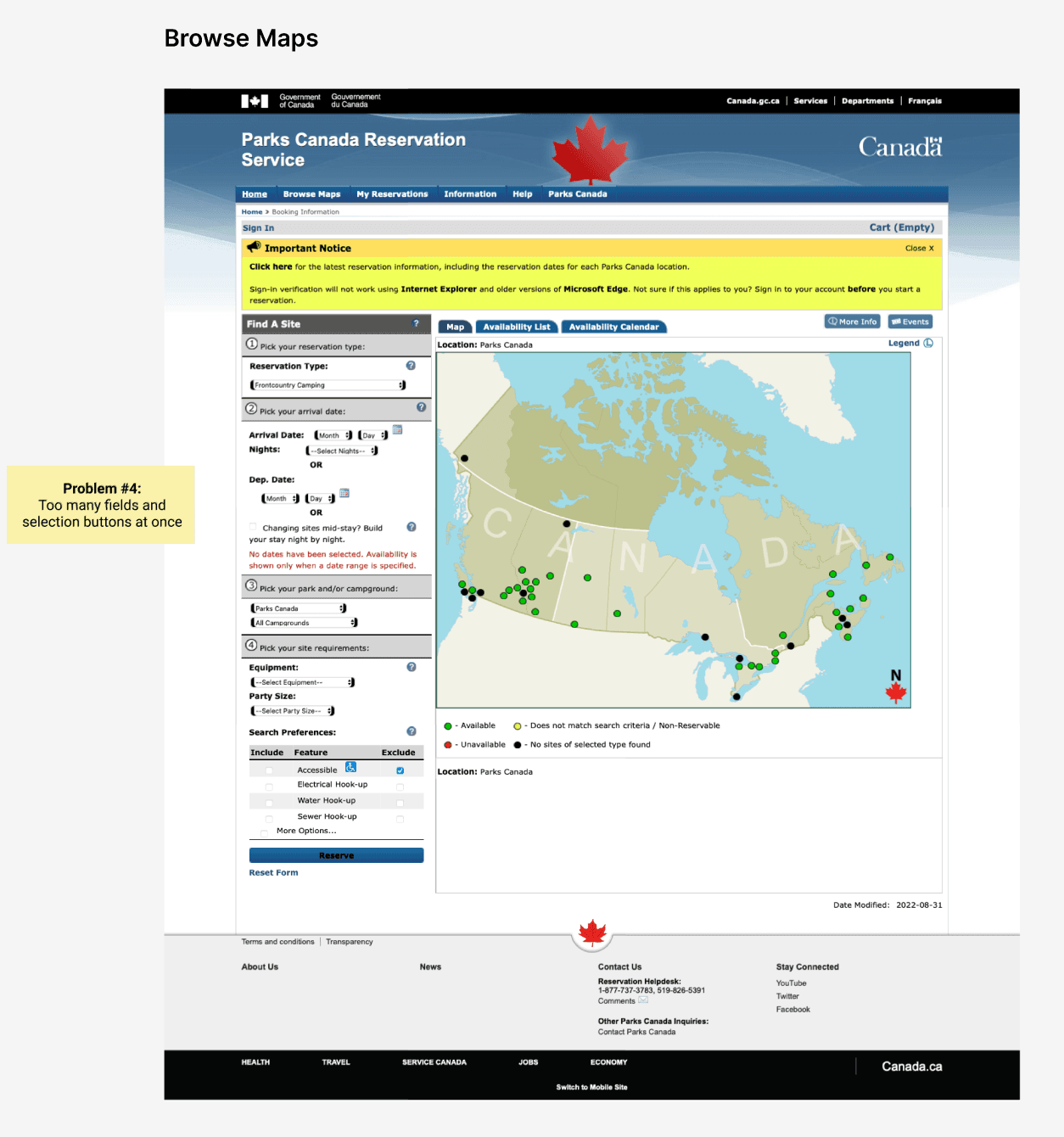This screenshot has width=1064, height=1137.
Task: Open the Select Nights dropdown
Action: click(342, 451)
